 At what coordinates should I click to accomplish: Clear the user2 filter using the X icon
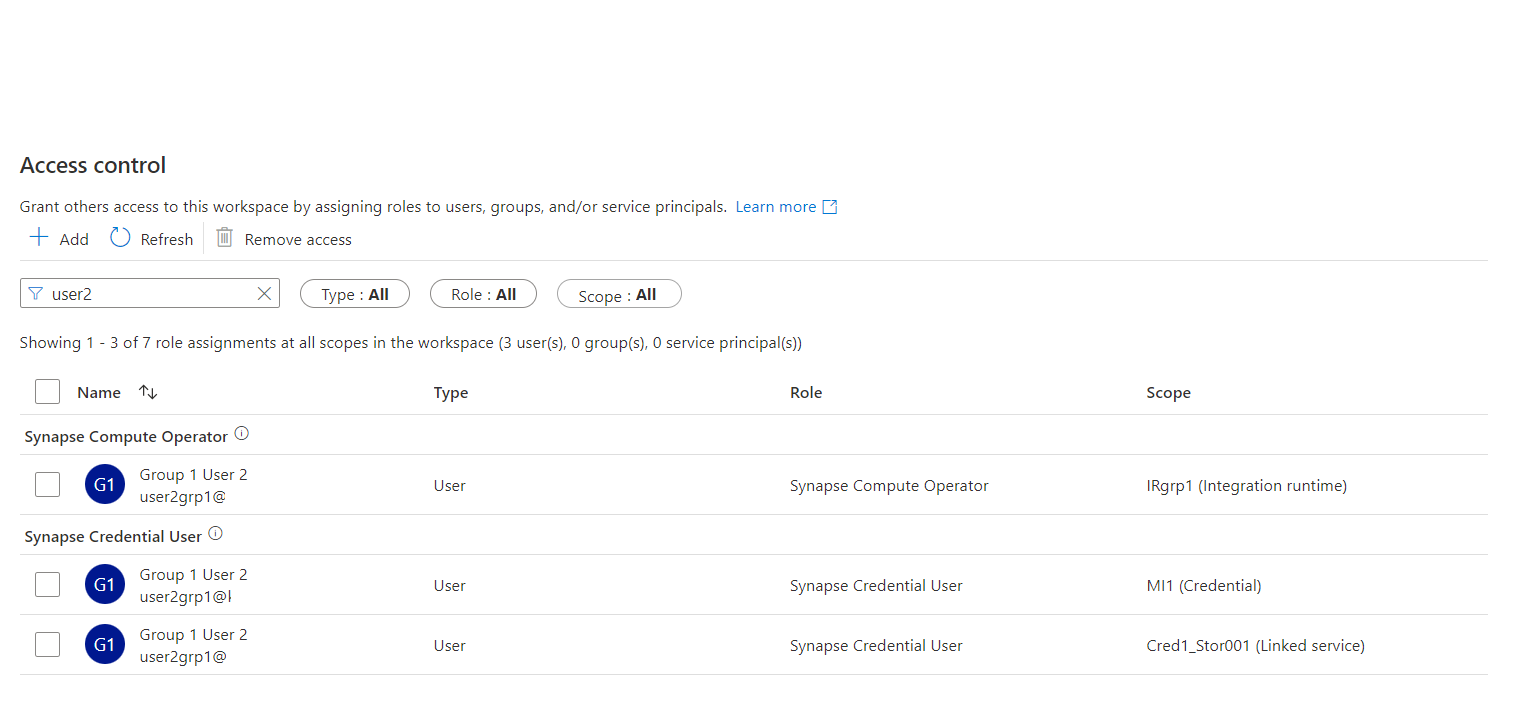[x=263, y=293]
